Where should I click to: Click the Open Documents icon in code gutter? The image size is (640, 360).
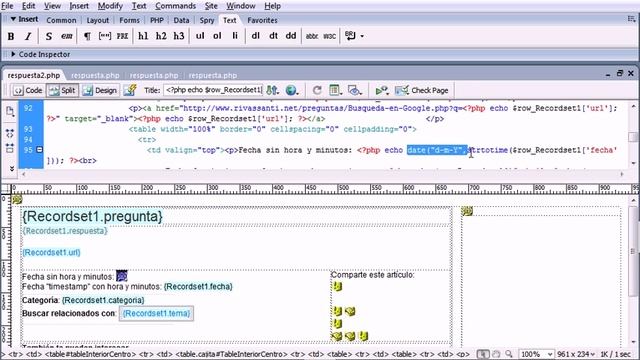(10, 111)
